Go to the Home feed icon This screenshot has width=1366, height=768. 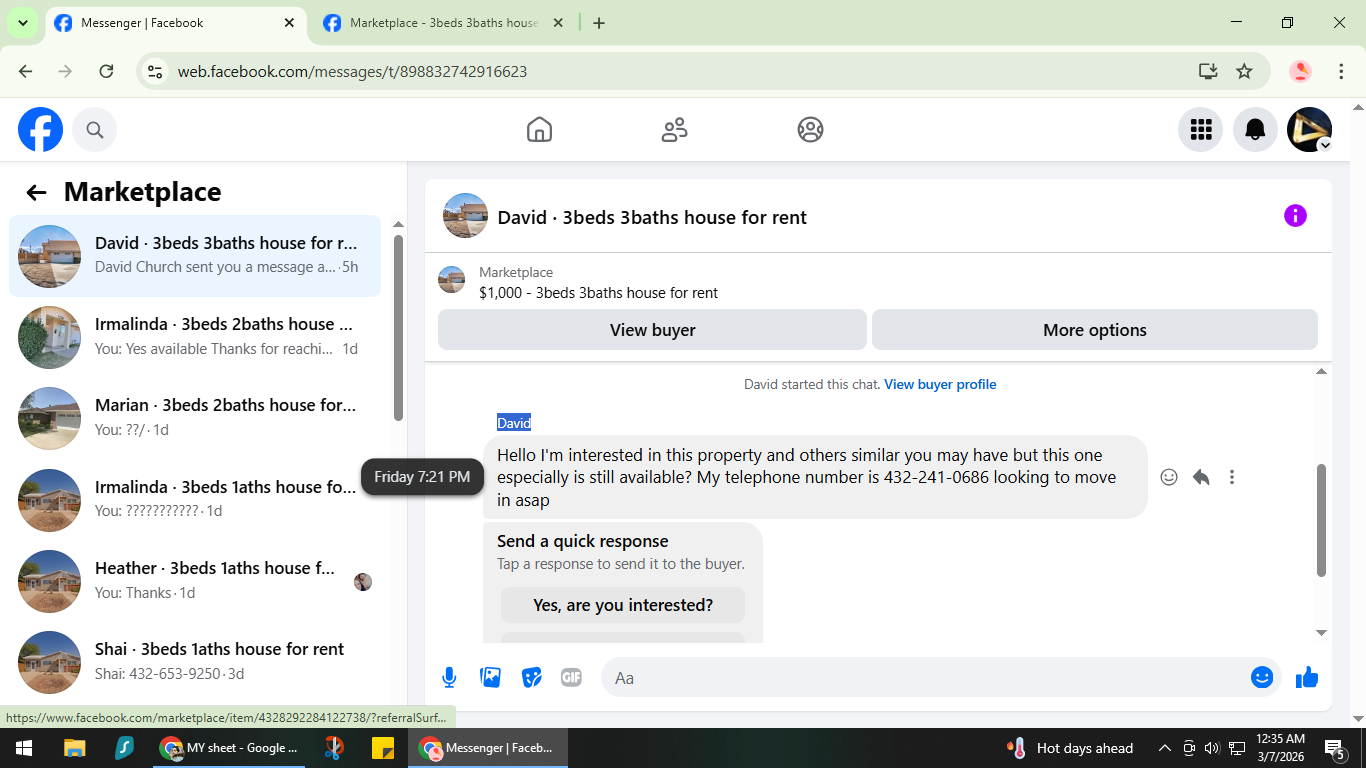point(539,130)
